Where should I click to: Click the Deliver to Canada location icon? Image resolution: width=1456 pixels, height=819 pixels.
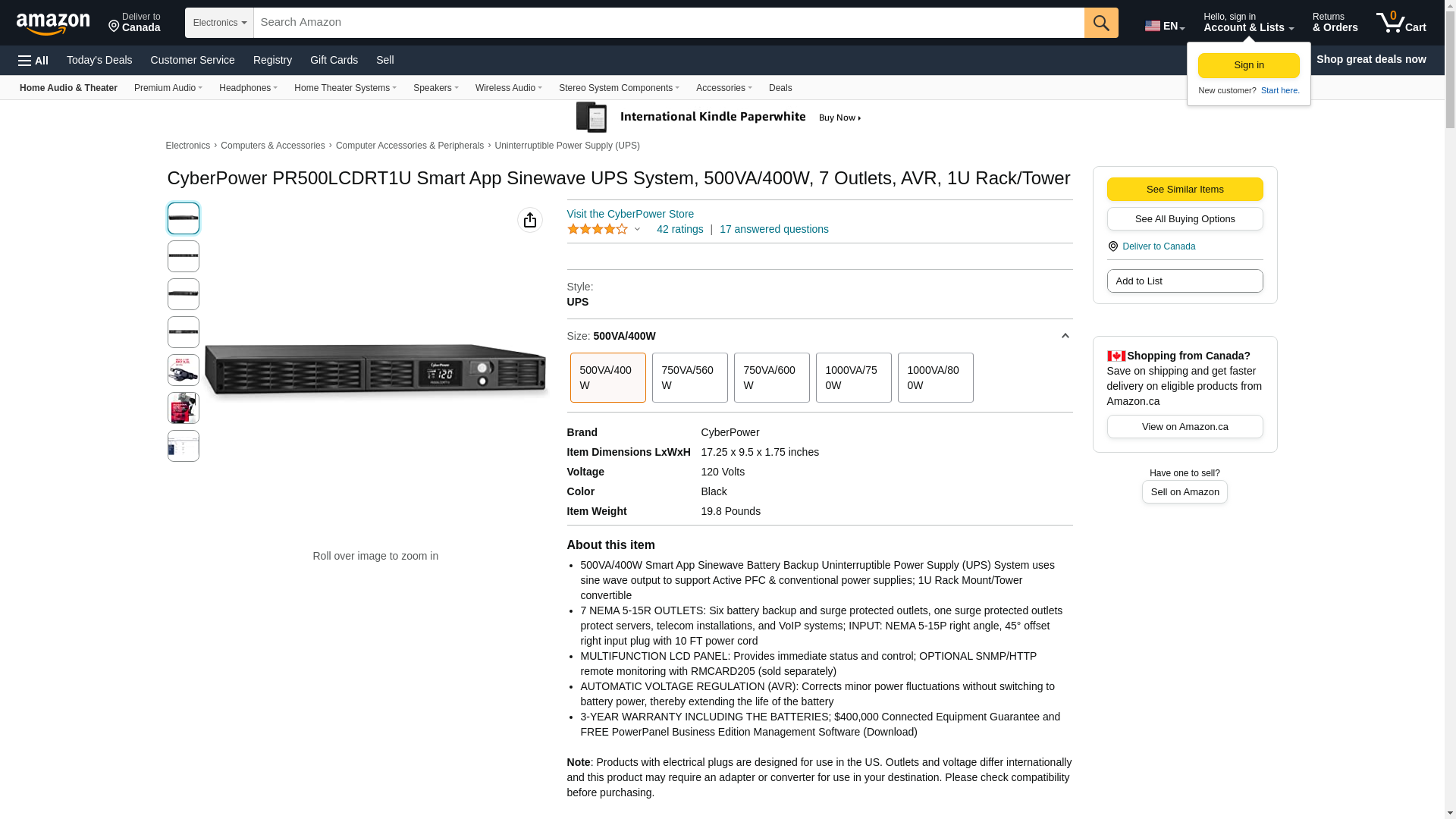pyautogui.click(x=1113, y=246)
